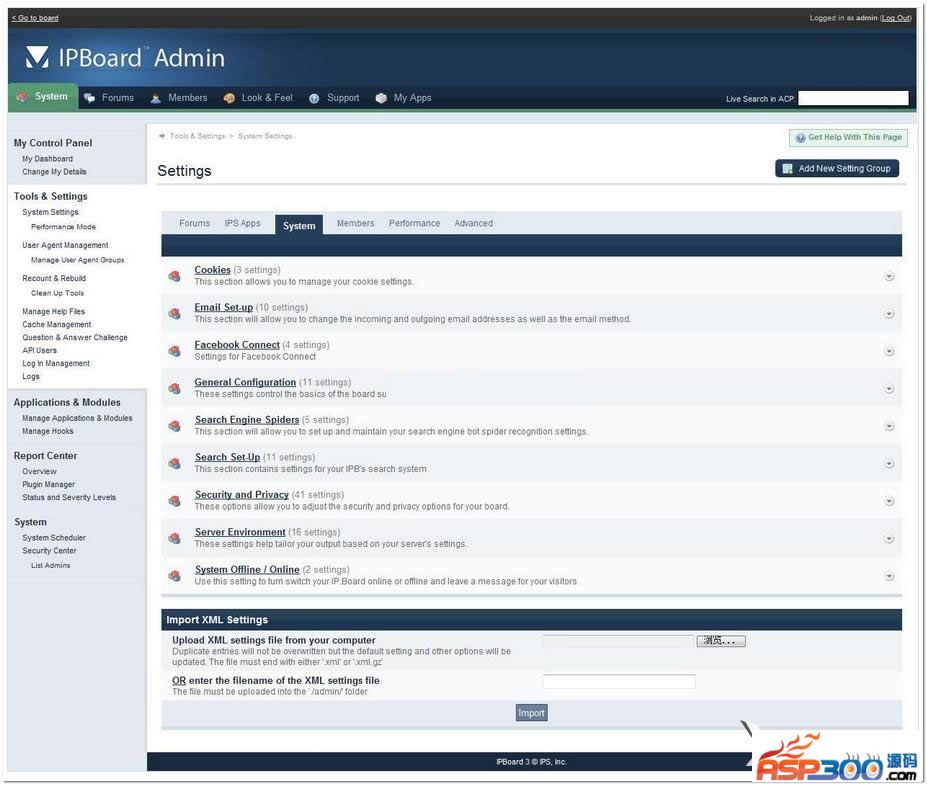Switch to the Advanced settings tab
Screen dimensions: 927x785
coord(474,223)
